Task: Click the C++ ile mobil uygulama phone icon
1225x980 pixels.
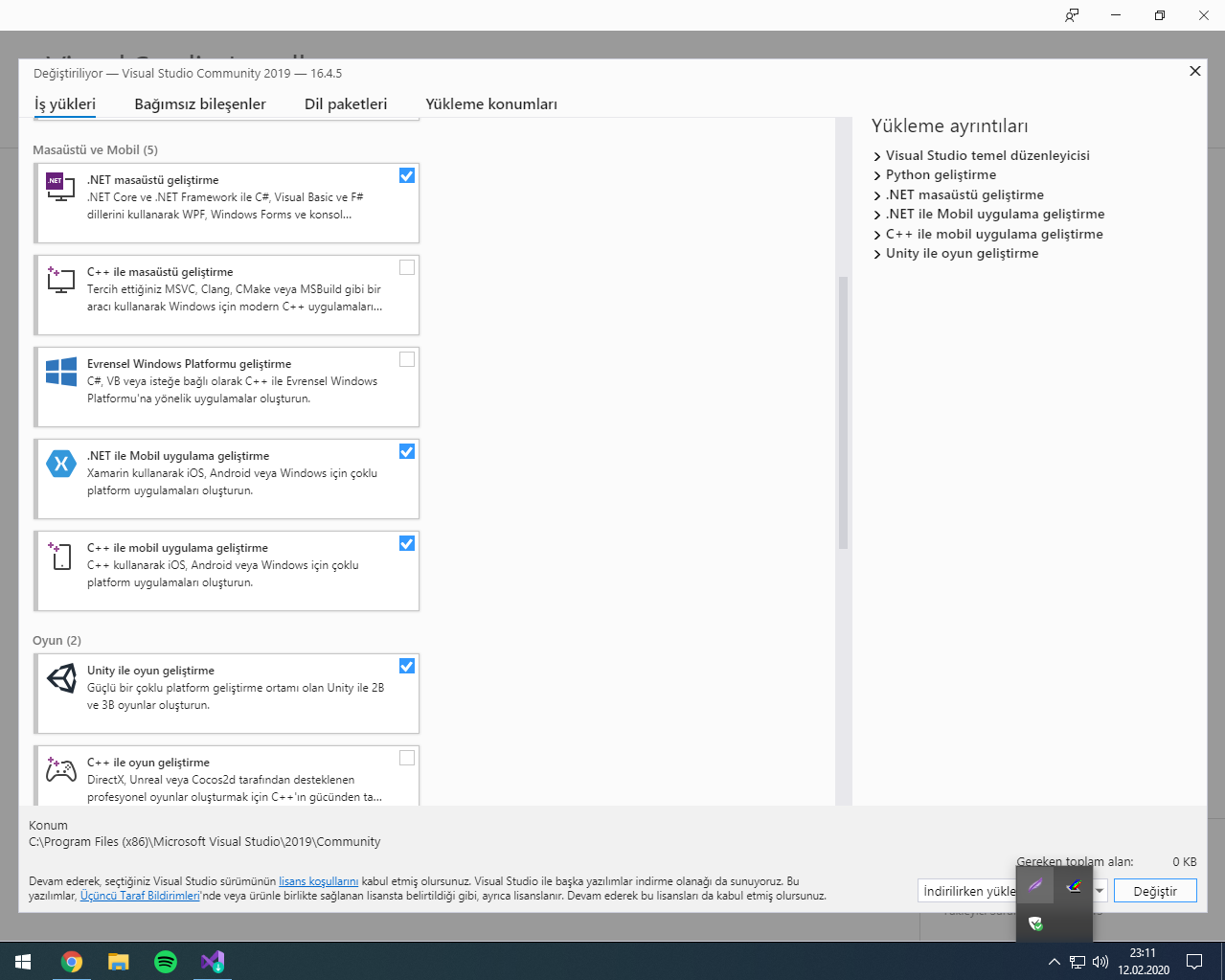Action: [x=60, y=556]
